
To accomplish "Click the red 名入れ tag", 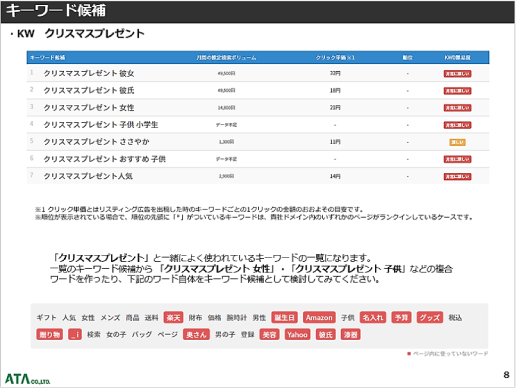I will [373, 318].
